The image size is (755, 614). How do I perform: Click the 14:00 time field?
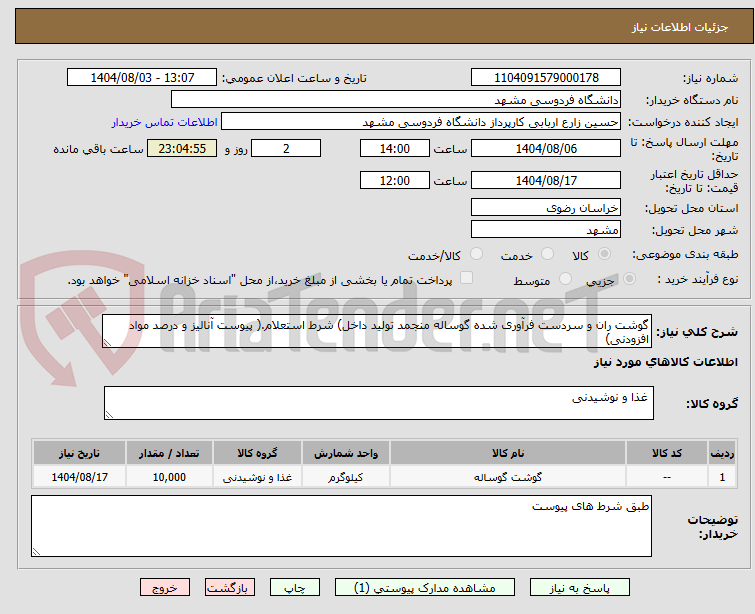[x=394, y=148]
